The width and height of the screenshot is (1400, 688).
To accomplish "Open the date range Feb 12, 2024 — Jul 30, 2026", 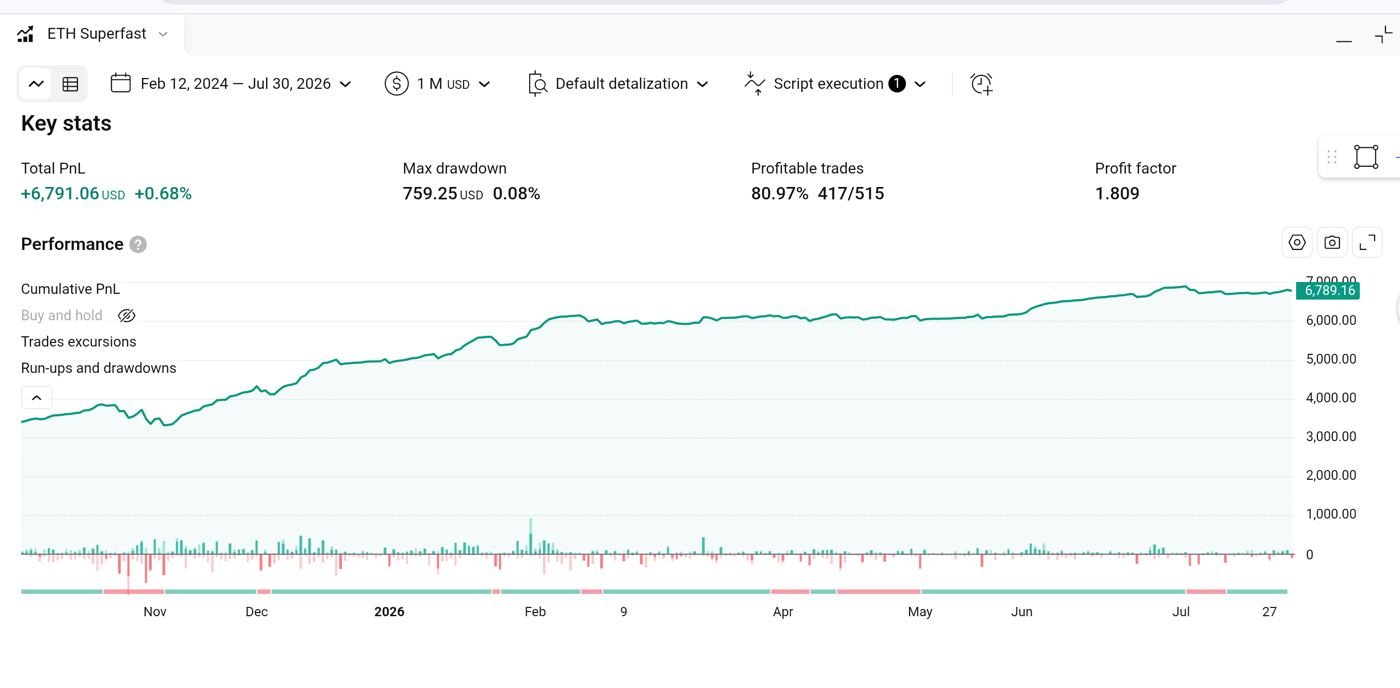I will pos(231,84).
